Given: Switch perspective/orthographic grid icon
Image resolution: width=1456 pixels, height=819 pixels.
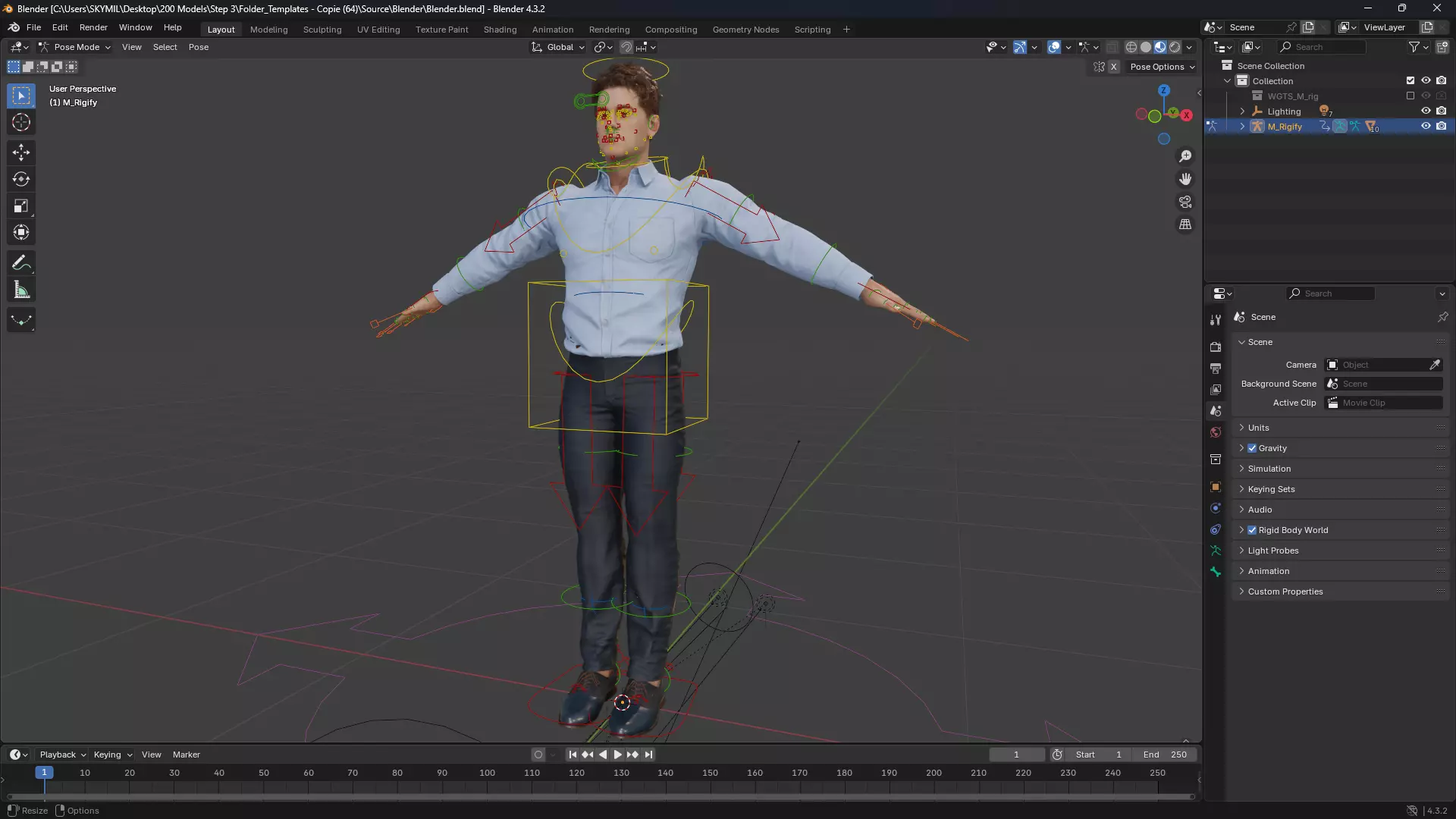Looking at the screenshot, I should (x=1185, y=224).
